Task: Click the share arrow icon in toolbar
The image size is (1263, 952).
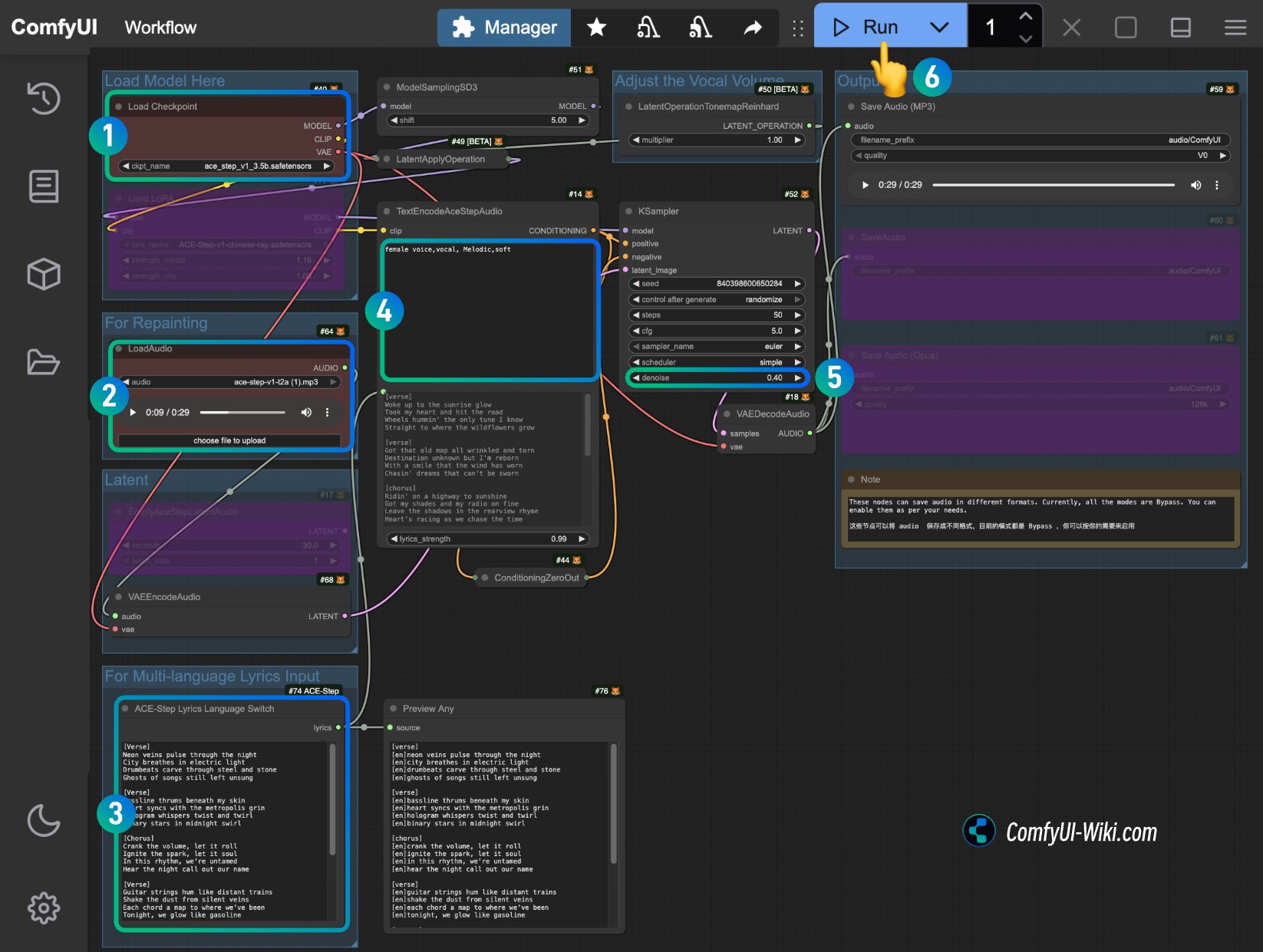Action: point(753,28)
